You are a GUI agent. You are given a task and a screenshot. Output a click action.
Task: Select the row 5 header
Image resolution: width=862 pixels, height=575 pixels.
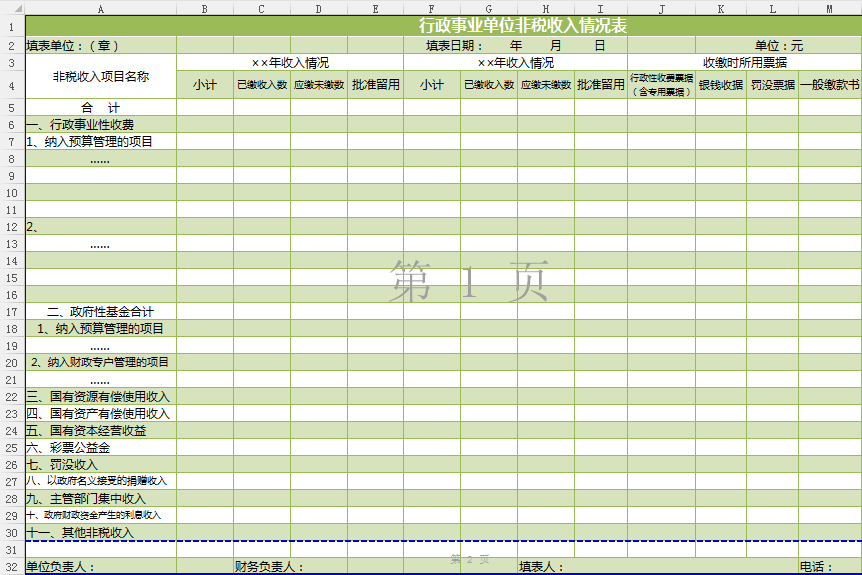tap(11, 107)
